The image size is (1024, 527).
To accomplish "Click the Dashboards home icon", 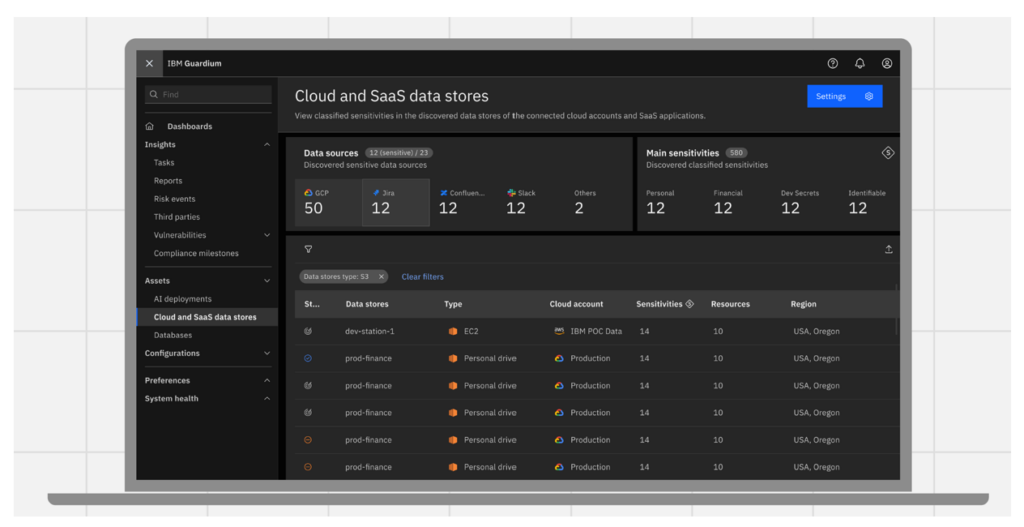I will point(150,127).
